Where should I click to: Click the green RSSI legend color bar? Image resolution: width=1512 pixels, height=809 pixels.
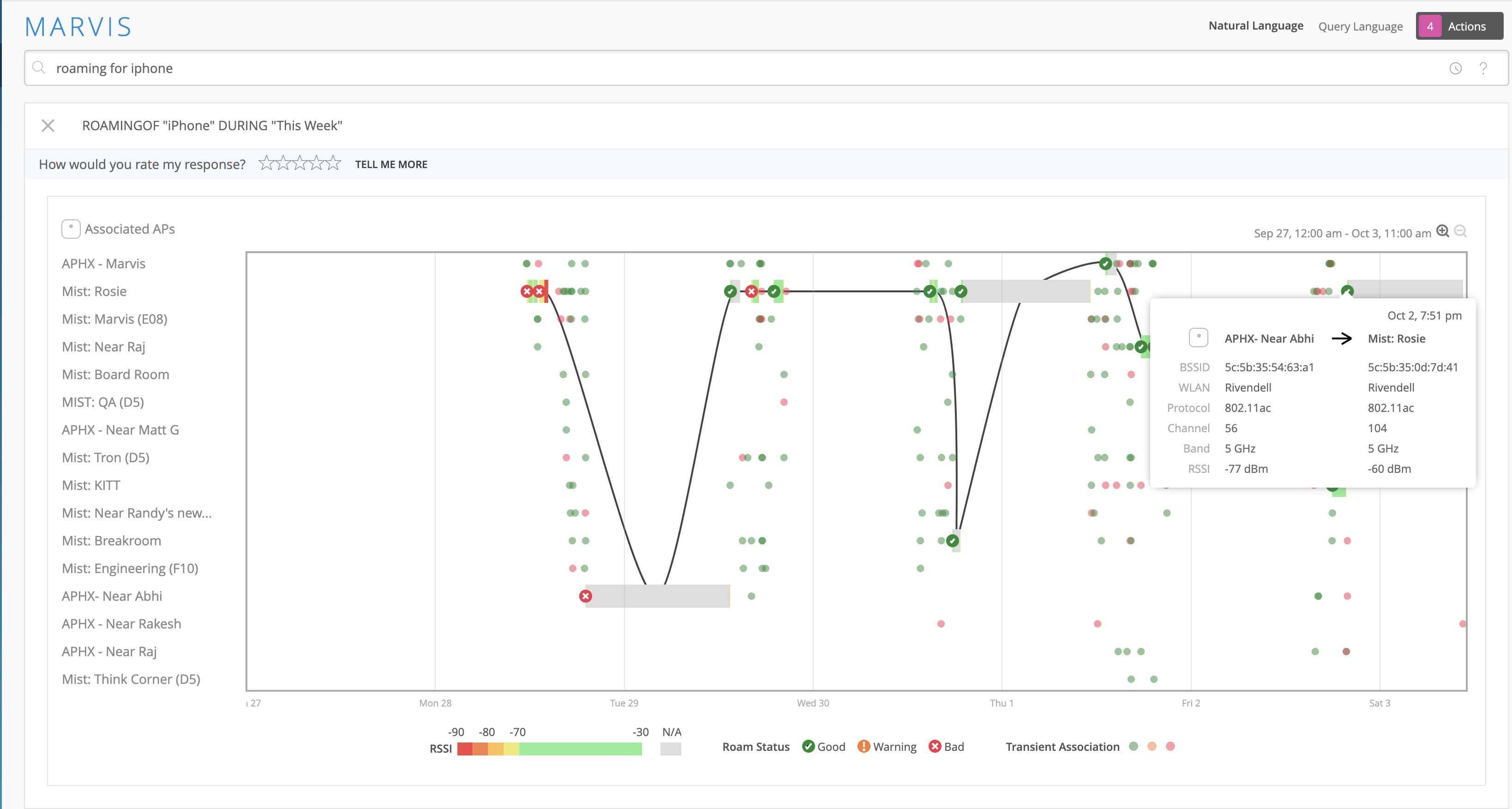click(580, 749)
